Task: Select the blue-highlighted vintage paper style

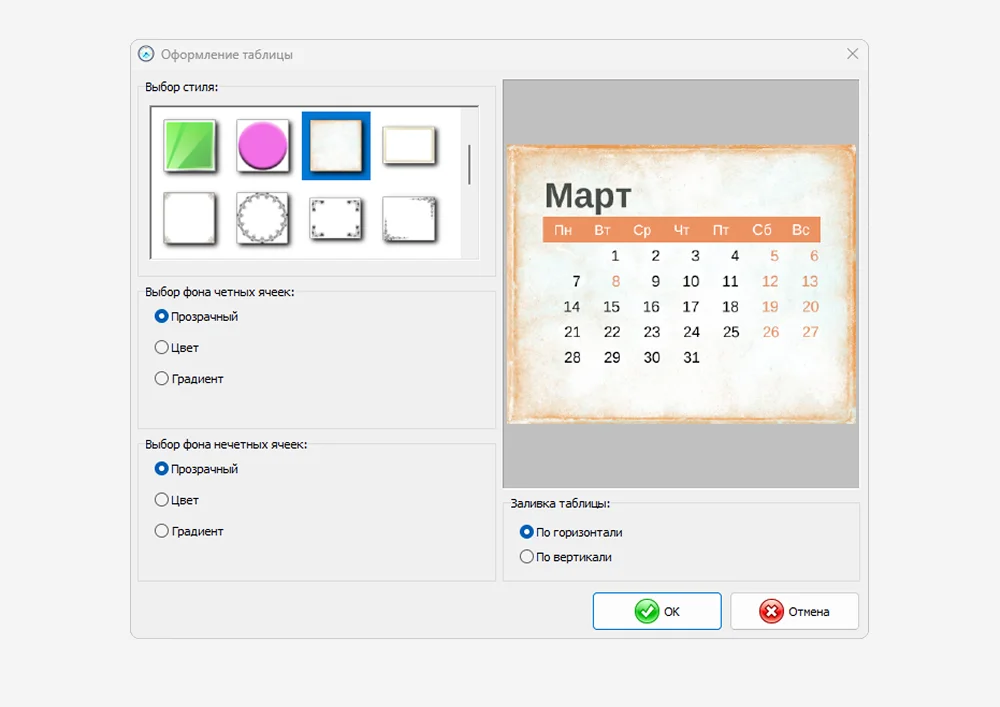Action: tap(336, 146)
